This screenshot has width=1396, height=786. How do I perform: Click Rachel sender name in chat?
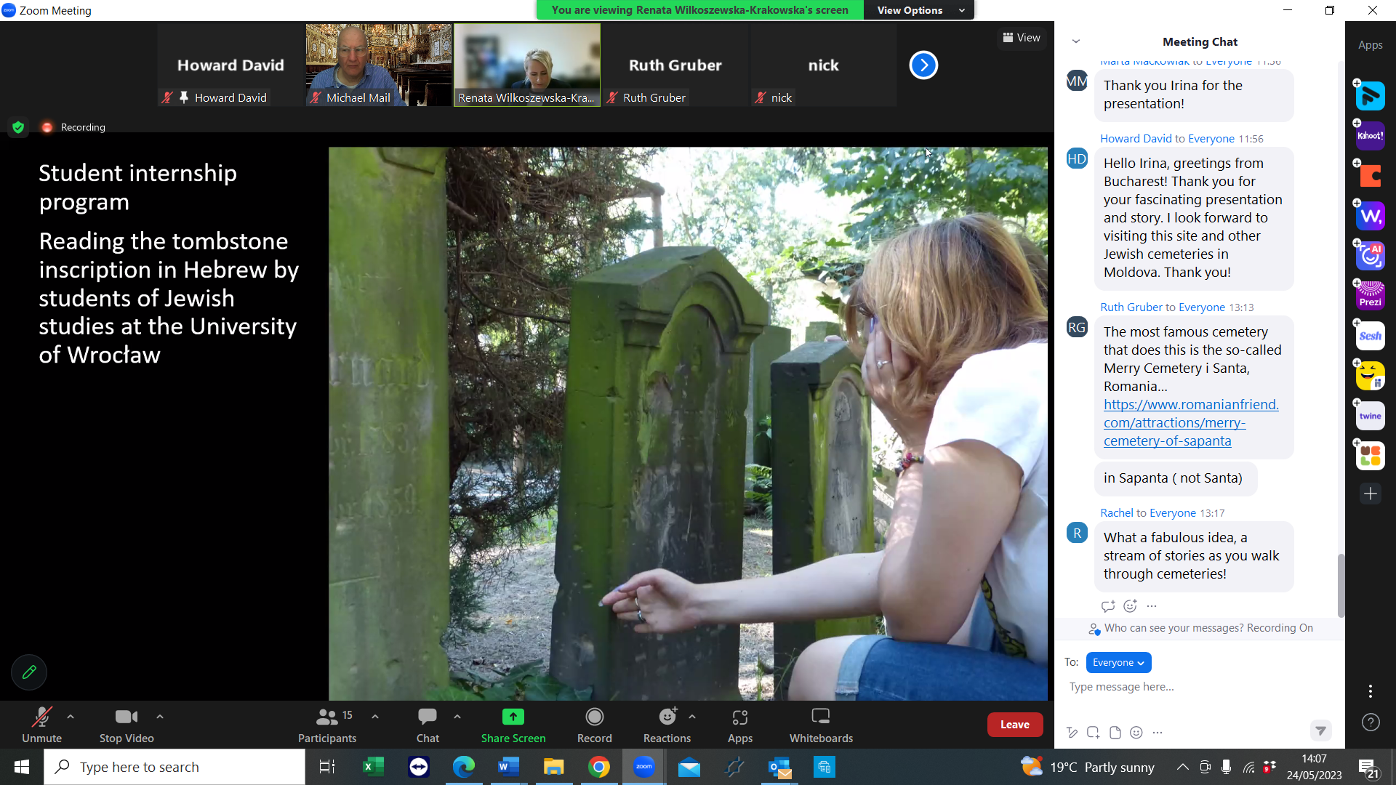[1117, 513]
